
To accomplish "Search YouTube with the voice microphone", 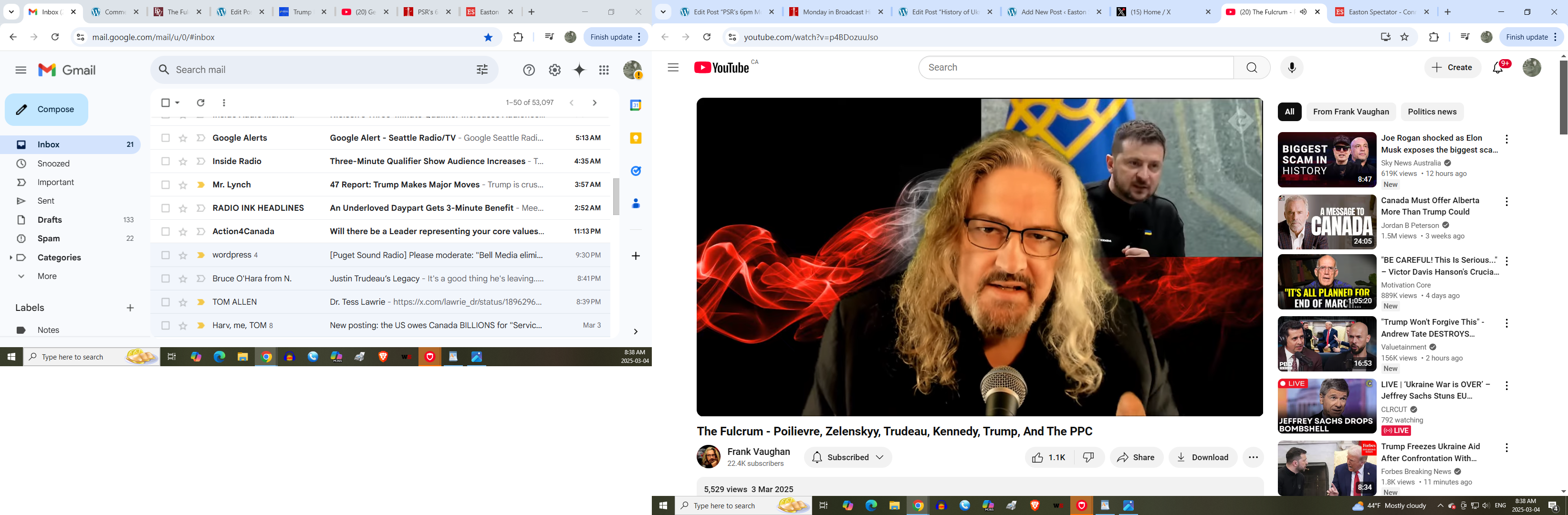I will click(1292, 68).
